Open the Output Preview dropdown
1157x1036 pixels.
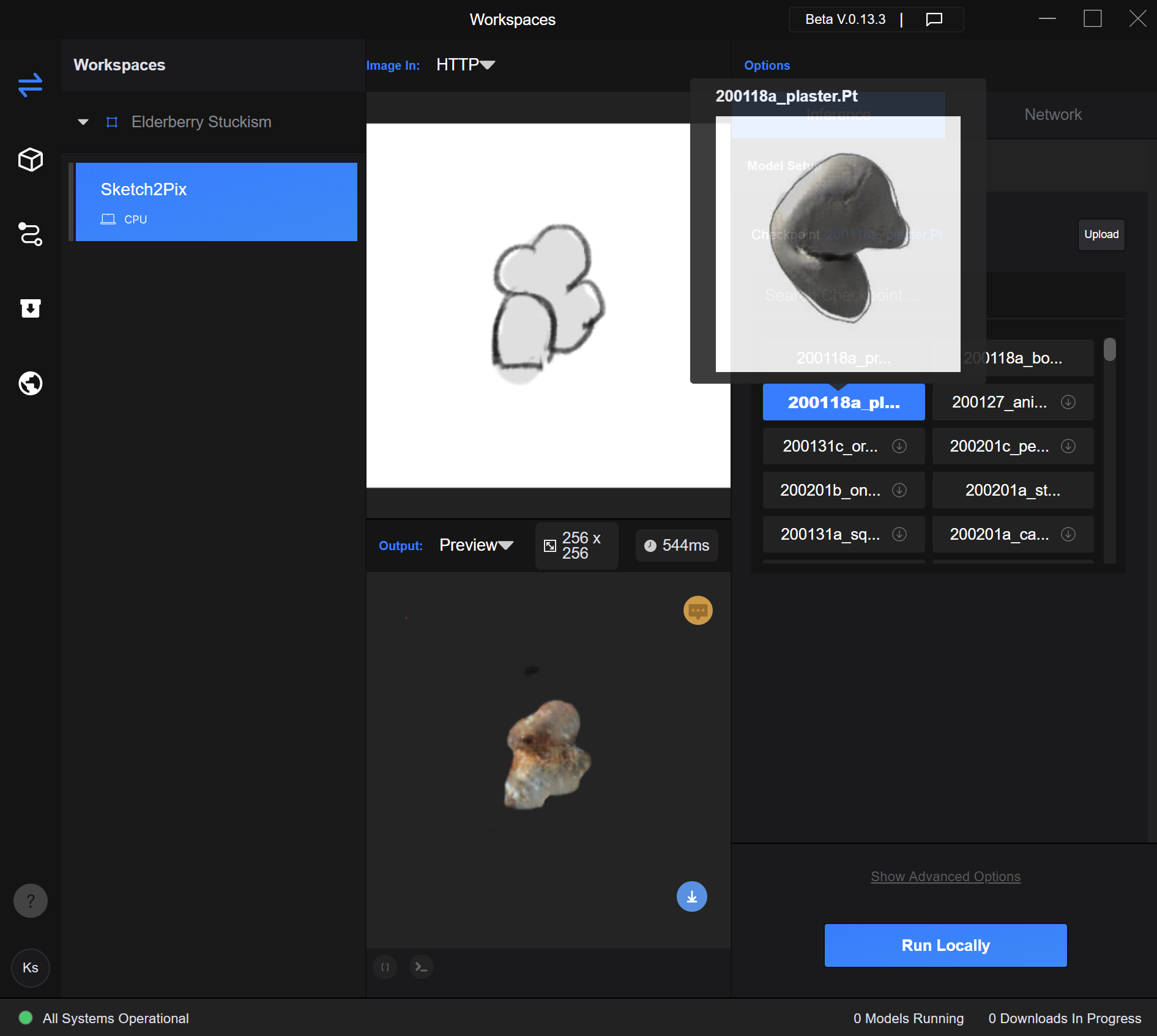click(x=476, y=545)
